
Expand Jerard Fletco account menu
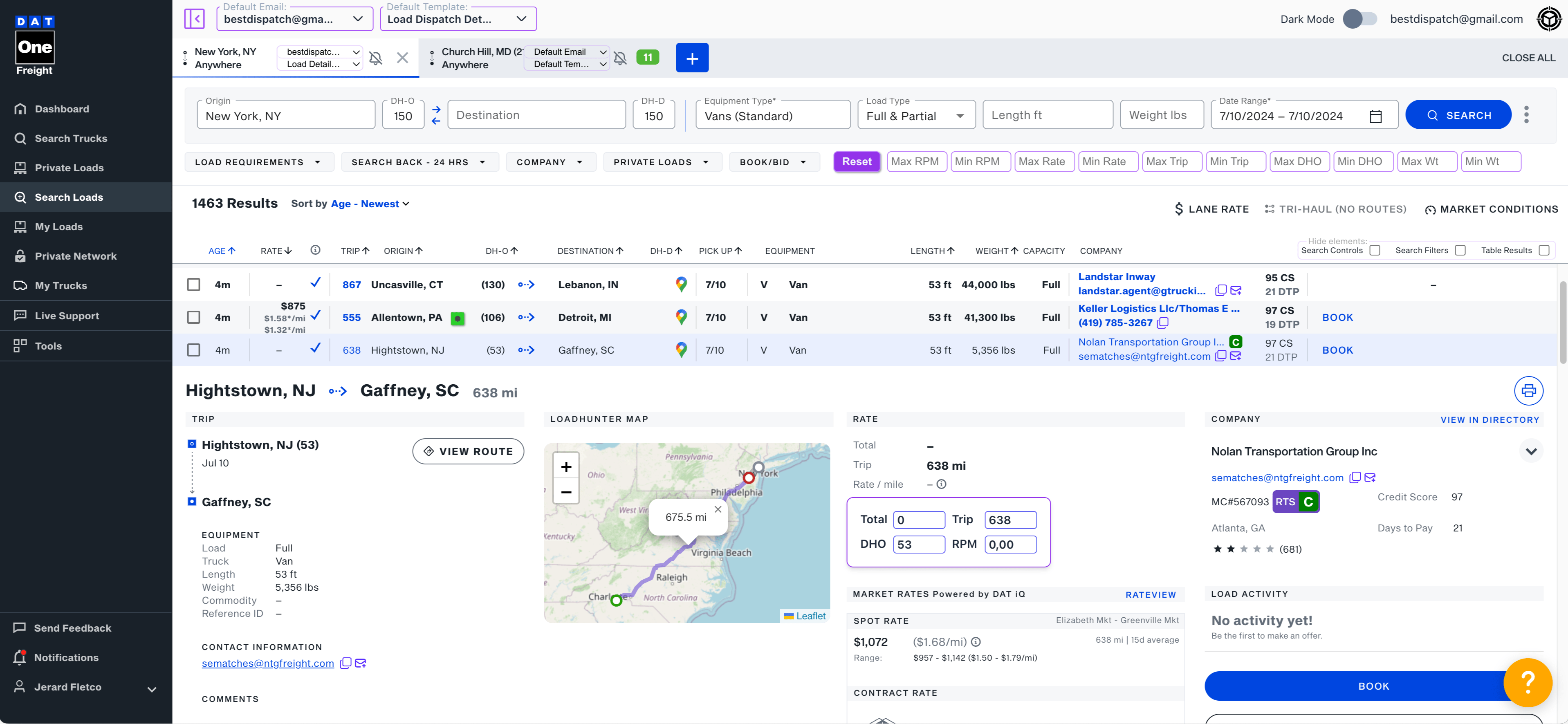click(152, 689)
